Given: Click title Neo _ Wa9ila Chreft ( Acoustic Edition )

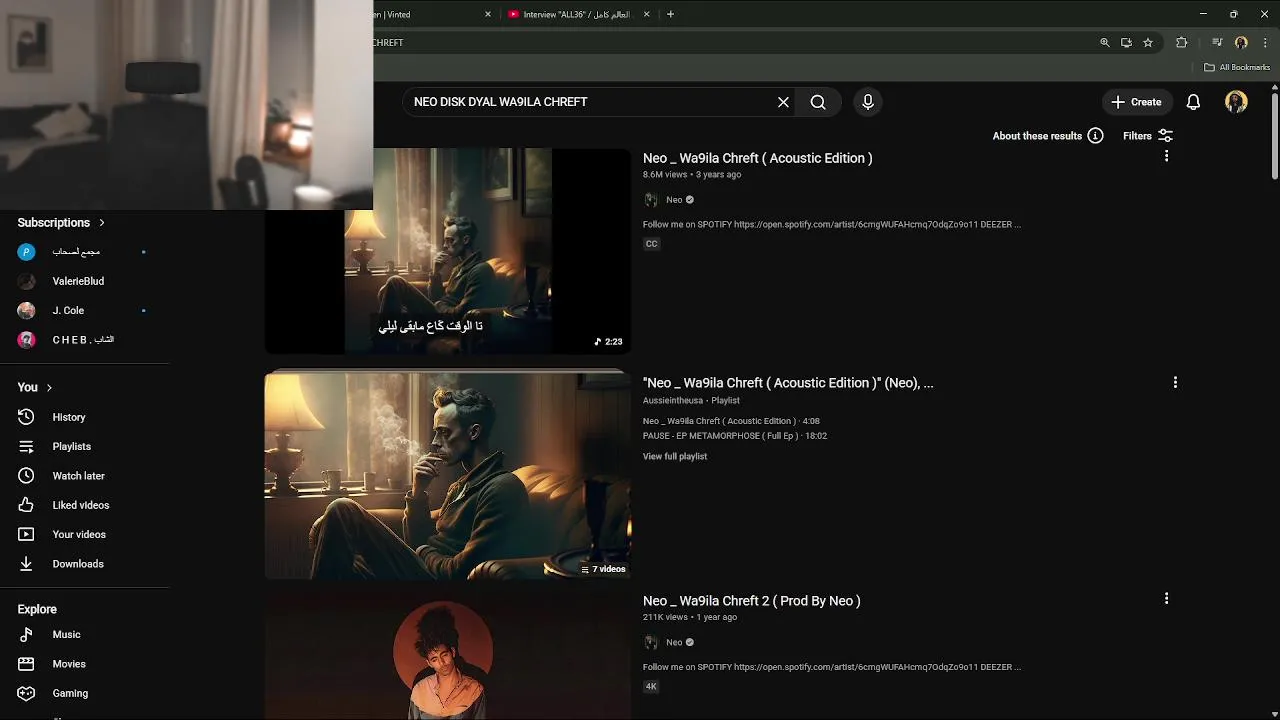Looking at the screenshot, I should click(757, 158).
